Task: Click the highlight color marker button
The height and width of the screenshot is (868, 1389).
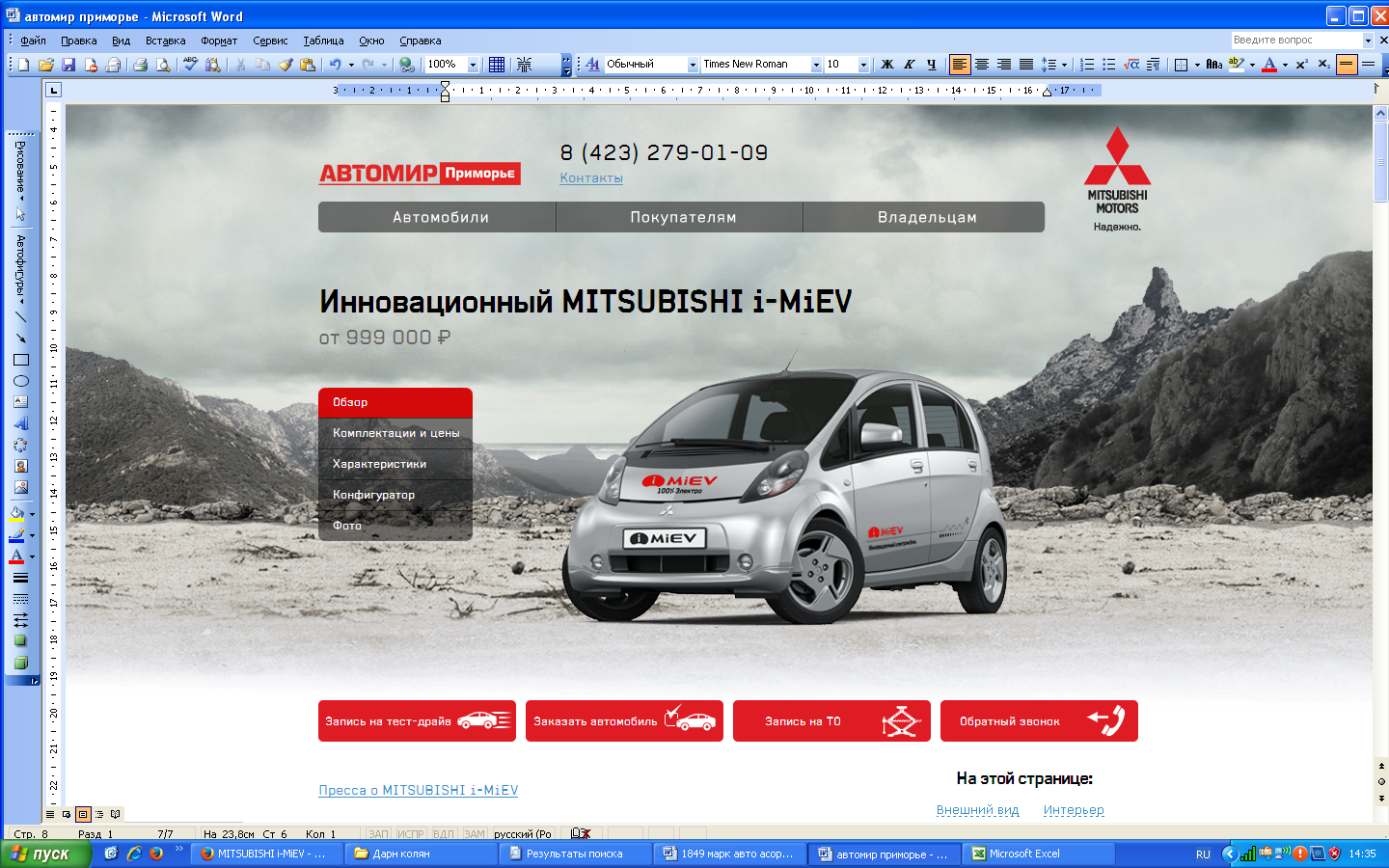Action: click(x=1237, y=65)
